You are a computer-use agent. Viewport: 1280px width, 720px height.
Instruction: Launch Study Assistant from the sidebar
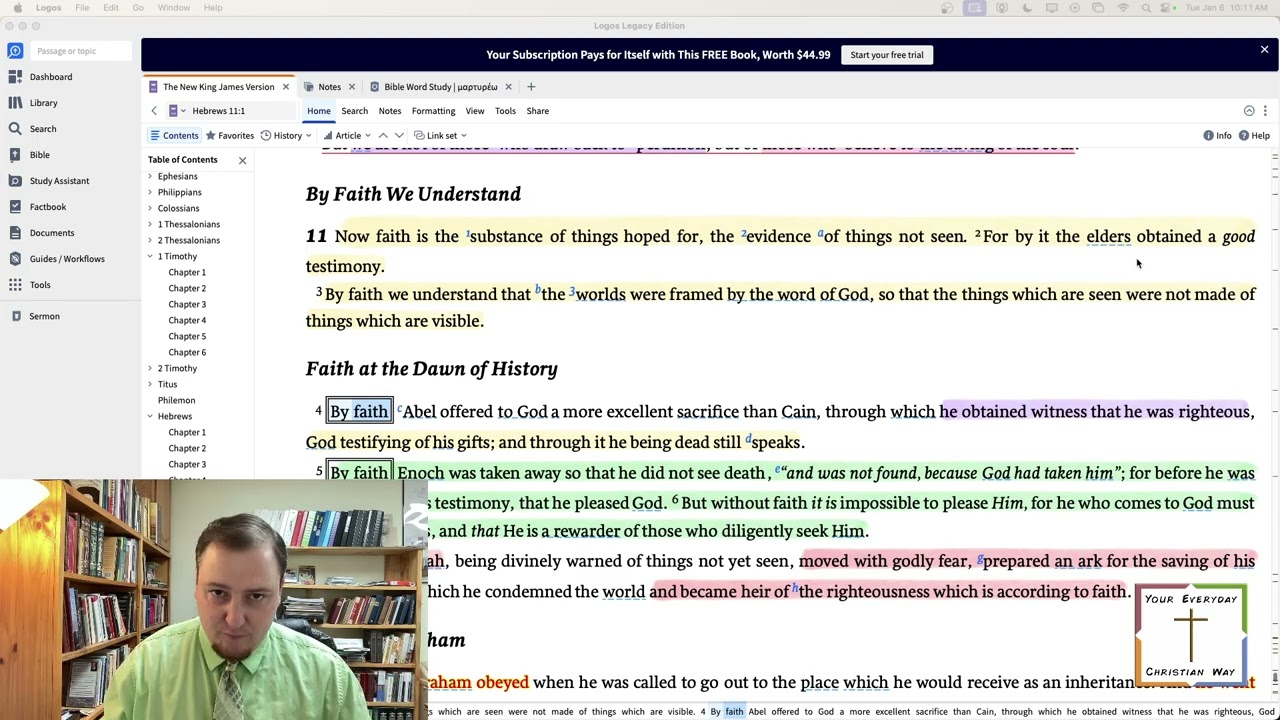pyautogui.click(x=15, y=181)
